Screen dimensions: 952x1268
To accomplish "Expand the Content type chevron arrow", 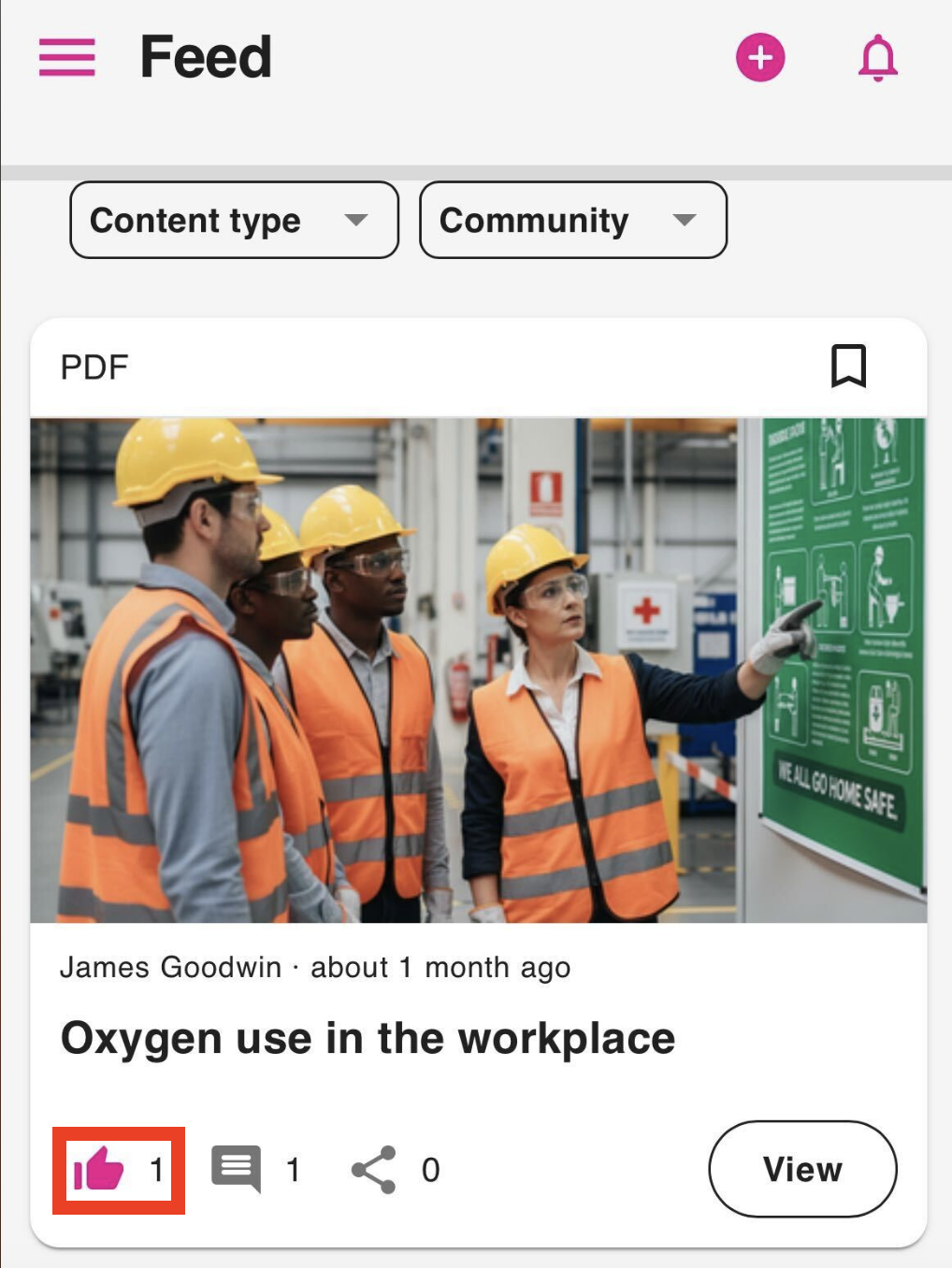I will pos(355,221).
